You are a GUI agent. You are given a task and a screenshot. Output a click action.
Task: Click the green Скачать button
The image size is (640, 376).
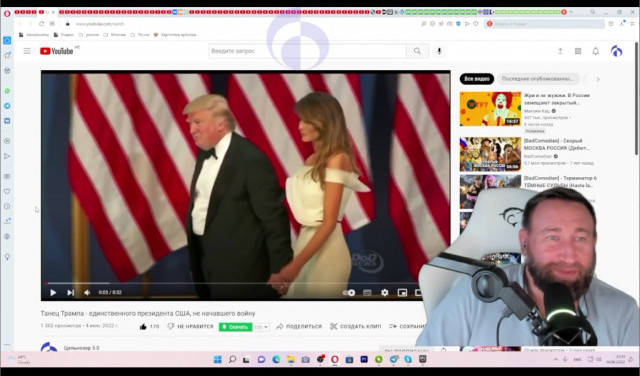pos(235,327)
